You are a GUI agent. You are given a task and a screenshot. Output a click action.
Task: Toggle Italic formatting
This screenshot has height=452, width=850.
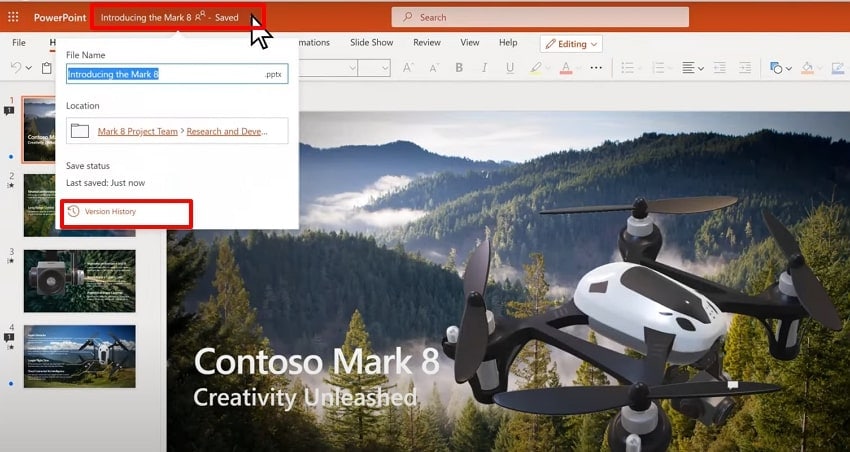tap(484, 68)
